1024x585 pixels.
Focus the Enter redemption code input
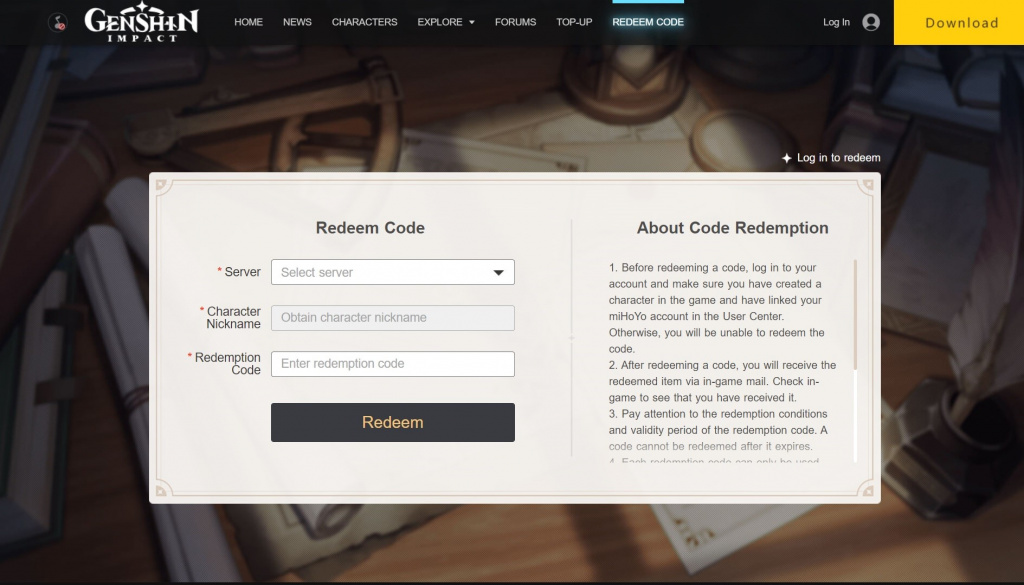(x=392, y=364)
